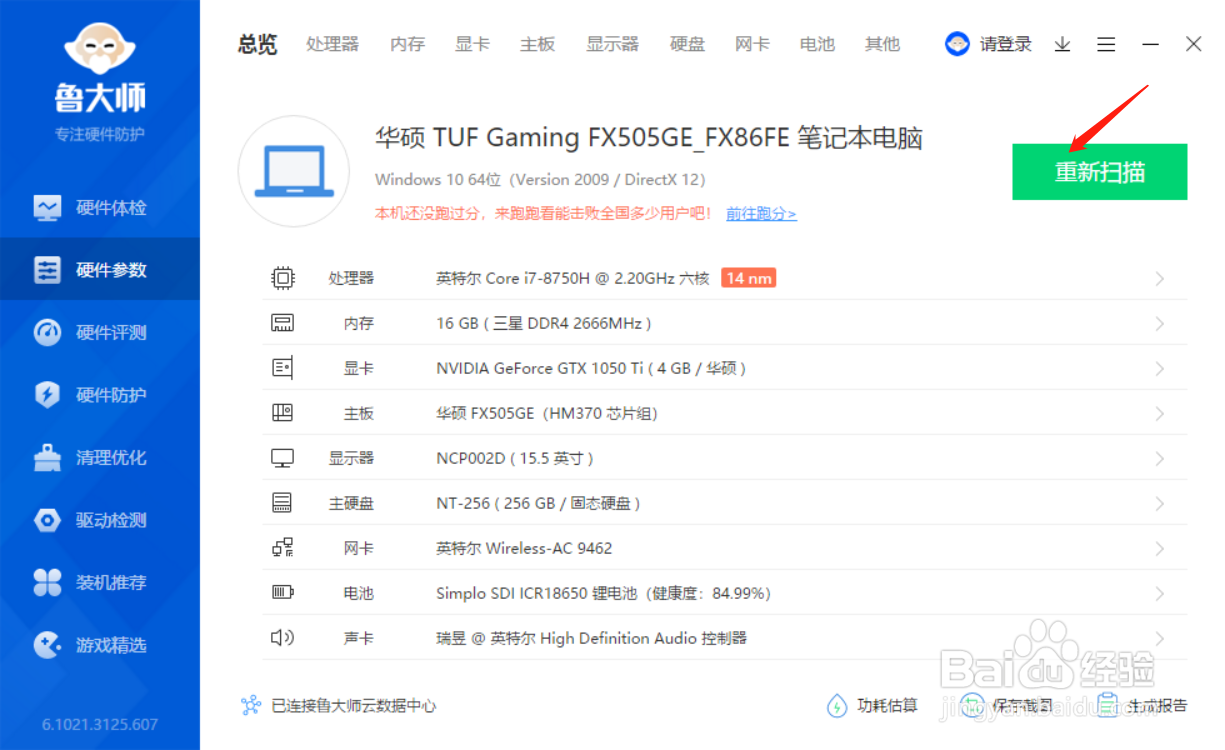The width and height of the screenshot is (1225, 750).
Task: Expand the 内存 row chevron
Action: pyautogui.click(x=1160, y=323)
